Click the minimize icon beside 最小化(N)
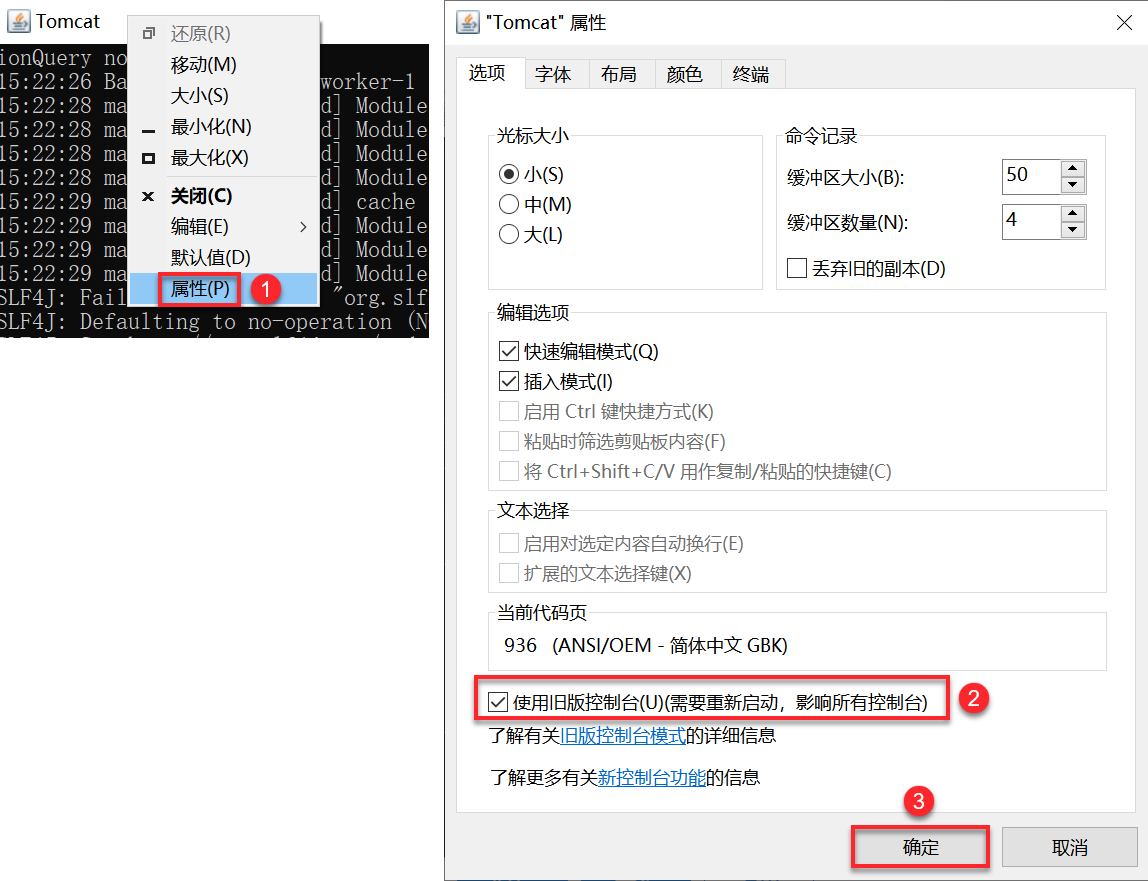 coord(149,131)
